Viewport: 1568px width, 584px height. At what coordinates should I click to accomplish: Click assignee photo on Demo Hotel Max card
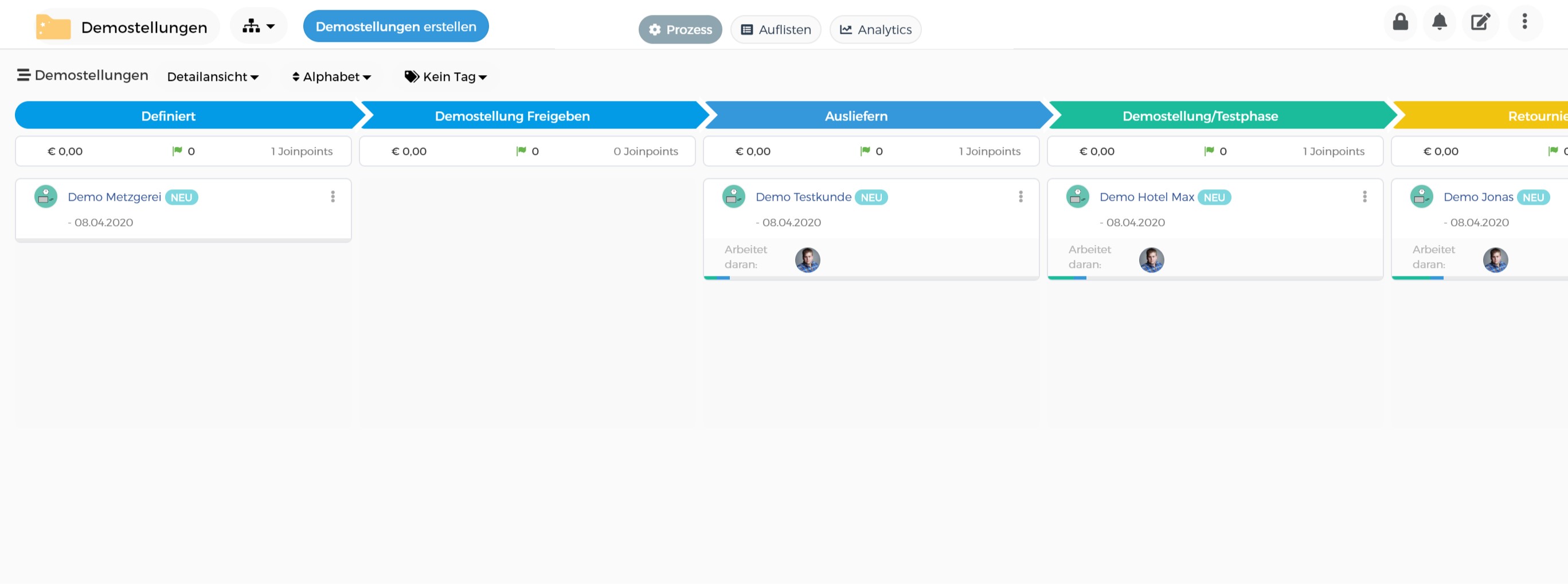point(1151,260)
